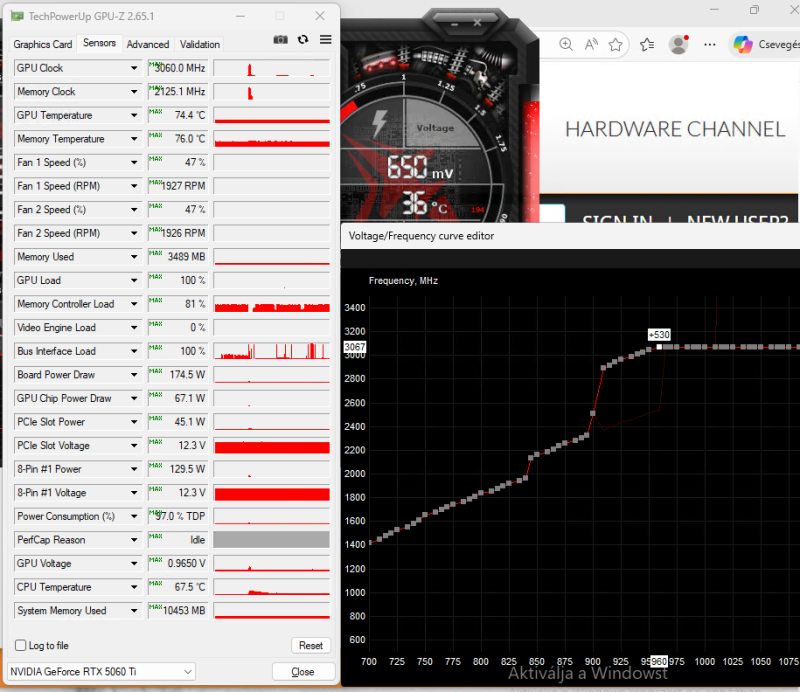Click the SIGN IN link on the webpage
The image size is (800, 692).
click(x=617, y=219)
